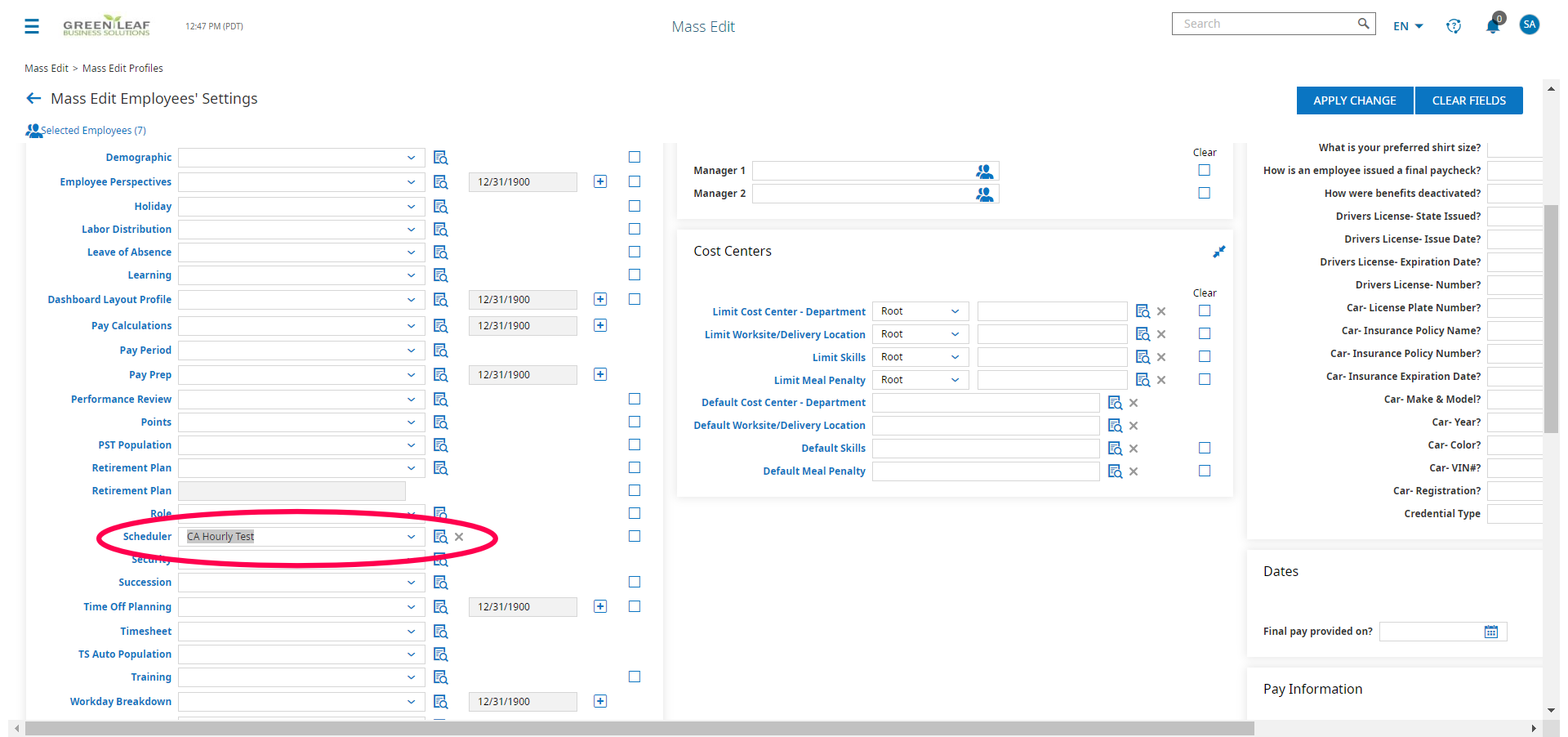The image size is (1568, 737).
Task: Check the Holiday clear checkbox
Action: point(635,206)
